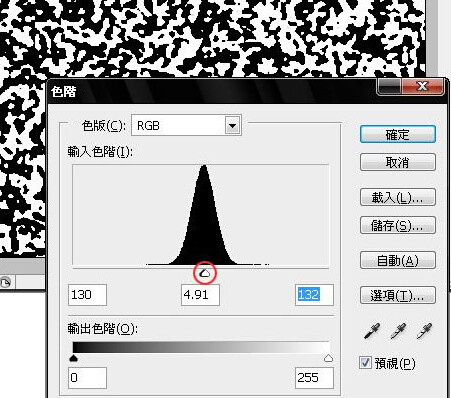The image size is (451, 398).
Task: Click the midtone input slider handle under histogram
Action: click(x=205, y=273)
